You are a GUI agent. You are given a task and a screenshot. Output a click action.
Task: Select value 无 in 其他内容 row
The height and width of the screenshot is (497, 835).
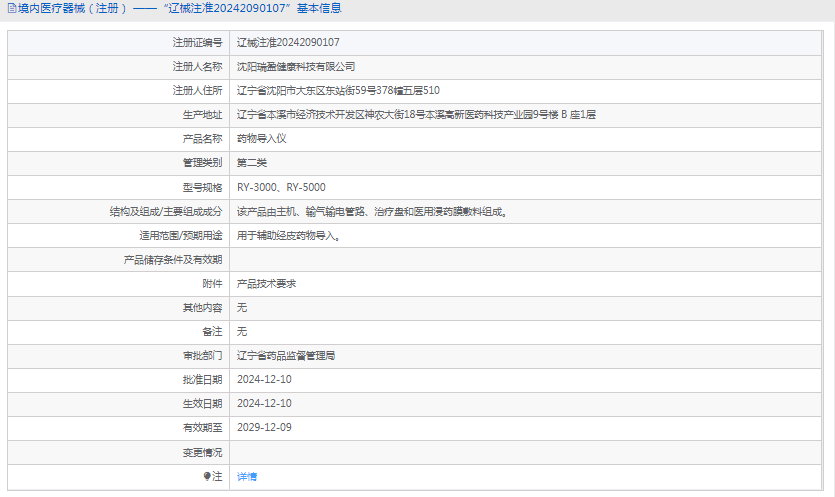pos(242,308)
